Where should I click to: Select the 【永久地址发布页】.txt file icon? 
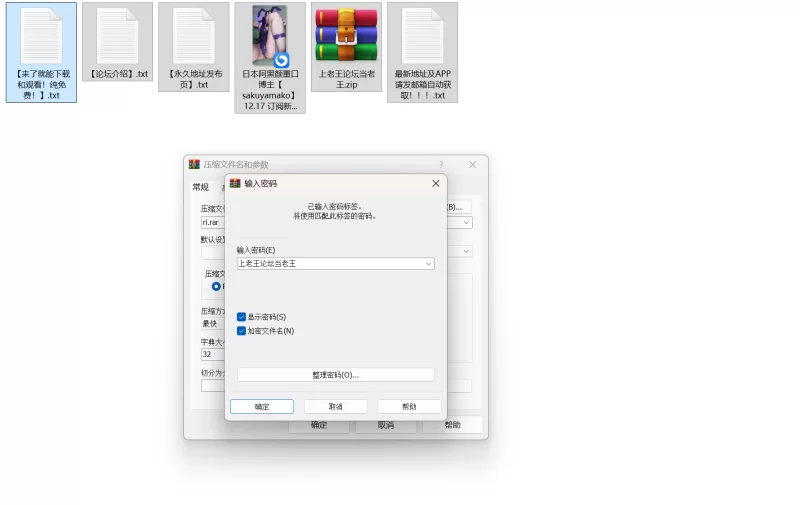click(x=193, y=47)
